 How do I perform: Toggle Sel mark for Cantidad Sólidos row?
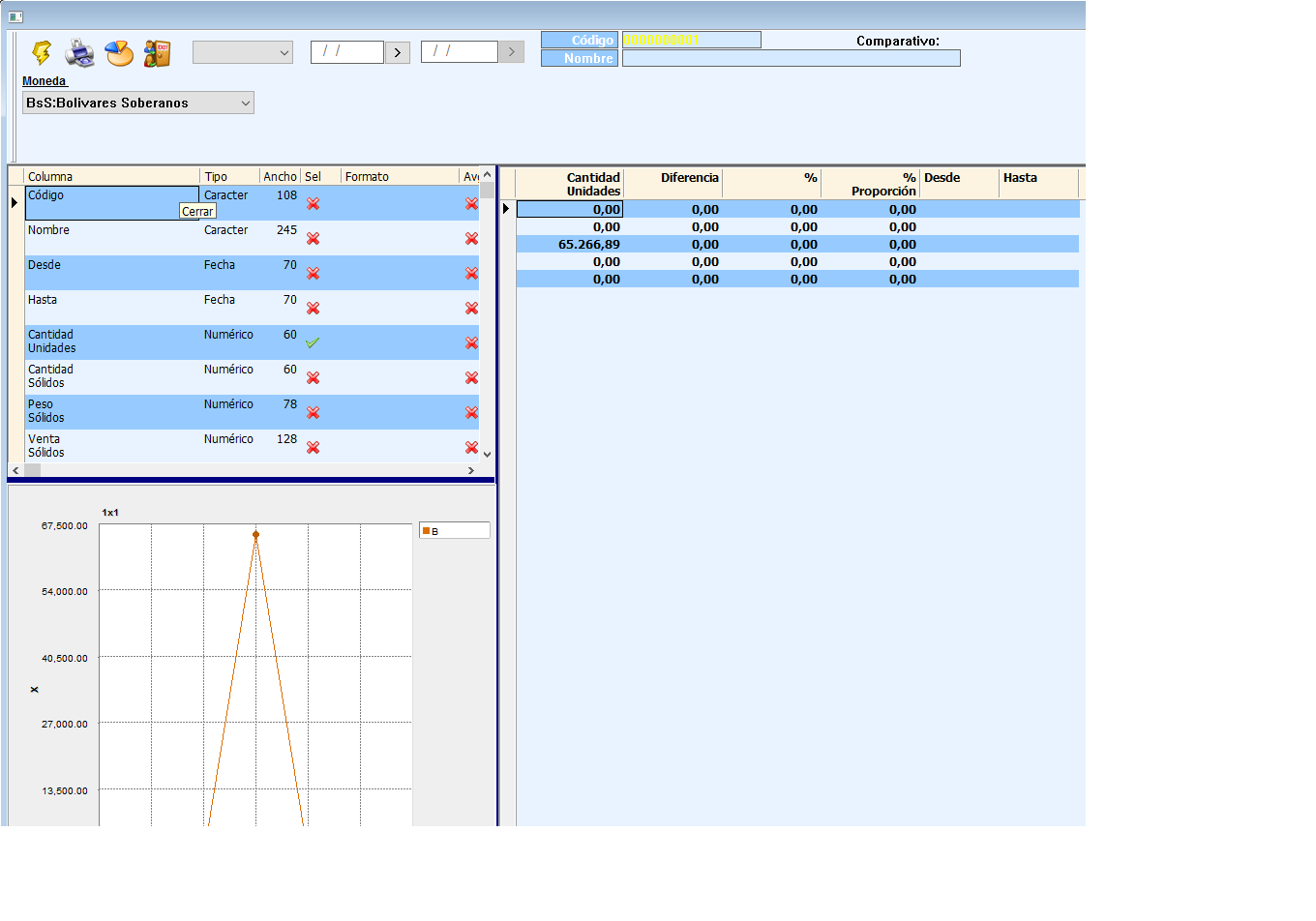313,377
